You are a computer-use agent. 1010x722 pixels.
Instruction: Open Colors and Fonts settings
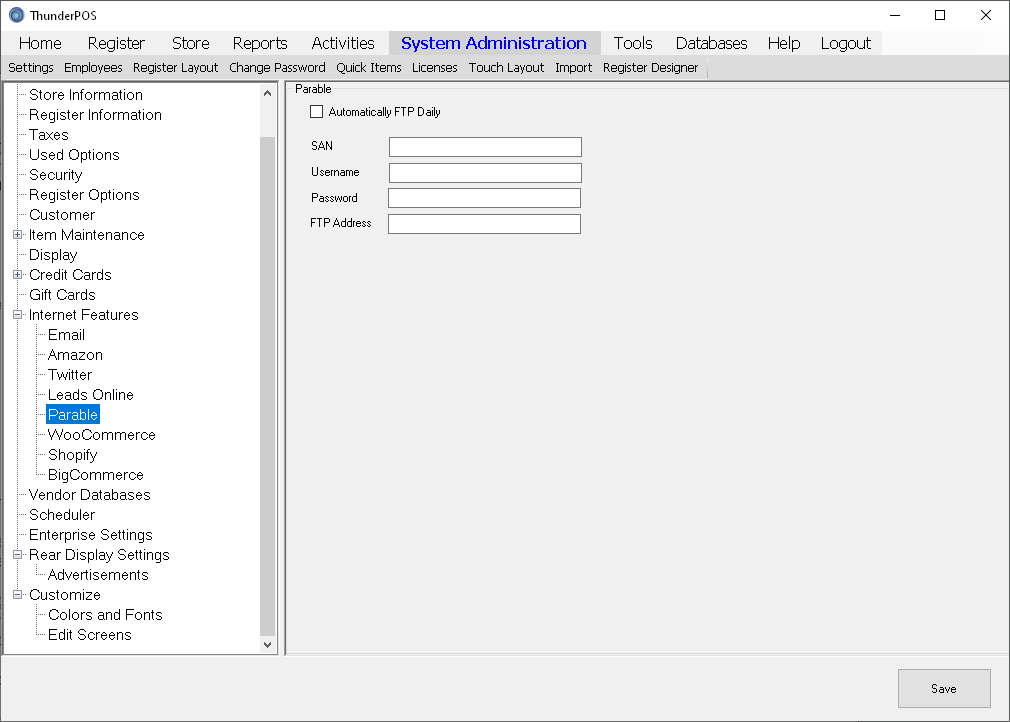(x=105, y=615)
